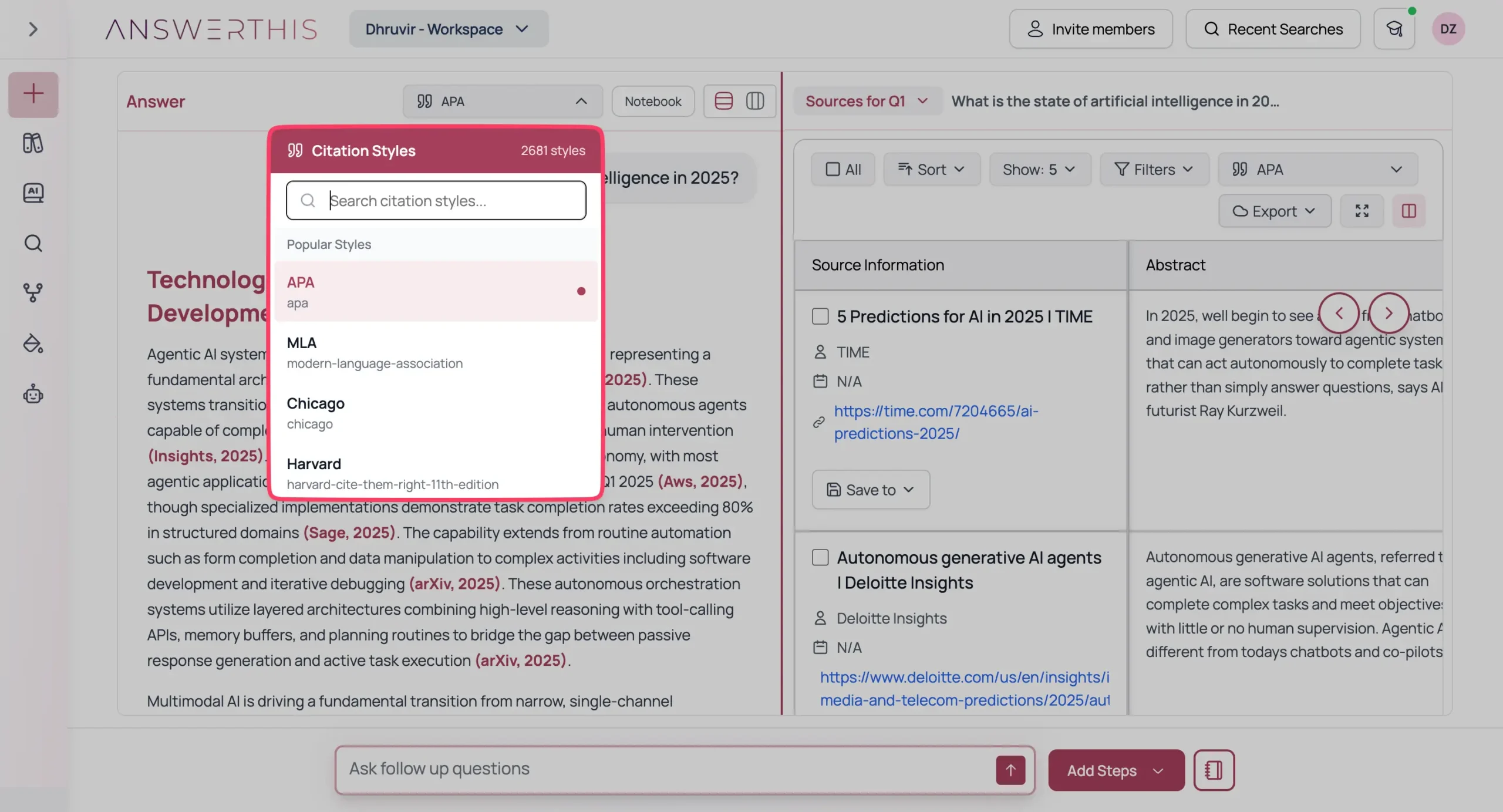Select the workflow branches sidebar icon
1503x812 pixels.
pos(33,292)
